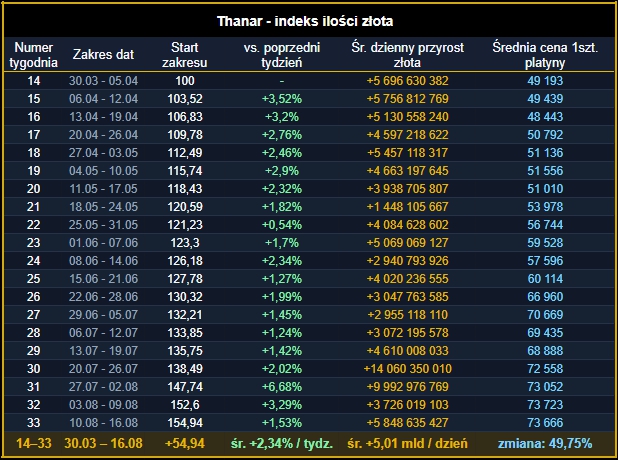Viewport: 618px width, 460px height.
Task: Click the 'Numer tygodnia' column header
Action: (x=34, y=55)
